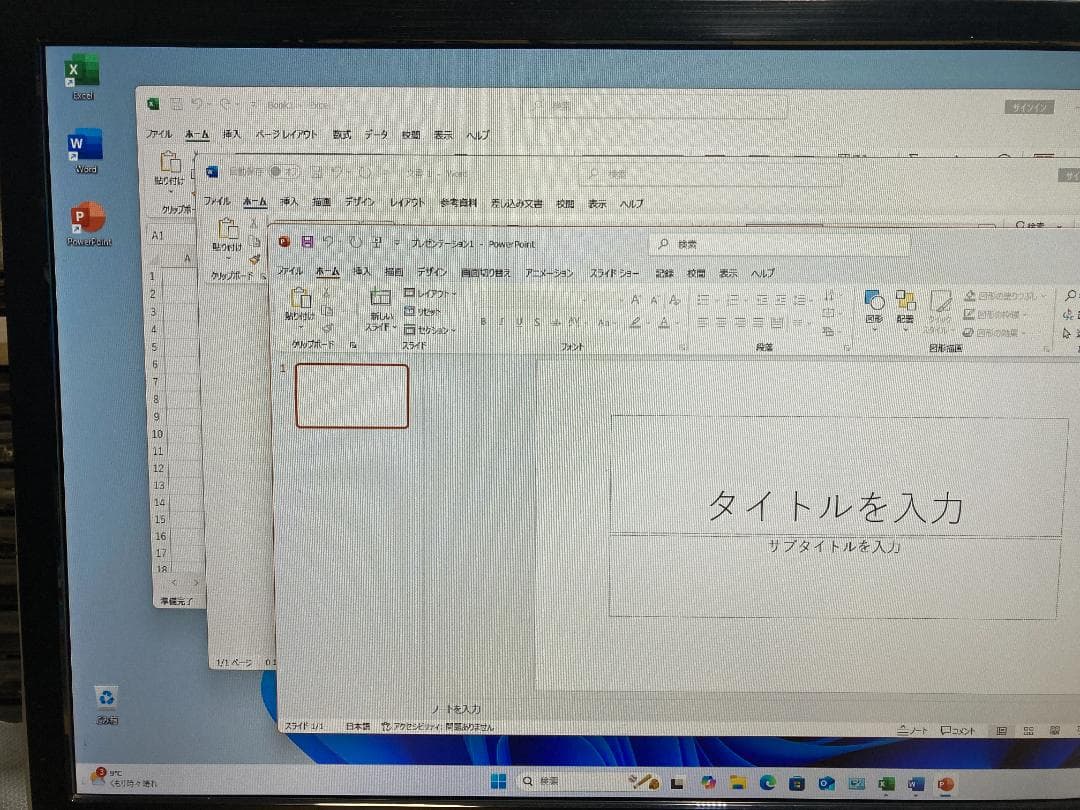The width and height of the screenshot is (1080, 810).
Task: Open the Section (セクション) dropdown
Action: (x=422, y=328)
